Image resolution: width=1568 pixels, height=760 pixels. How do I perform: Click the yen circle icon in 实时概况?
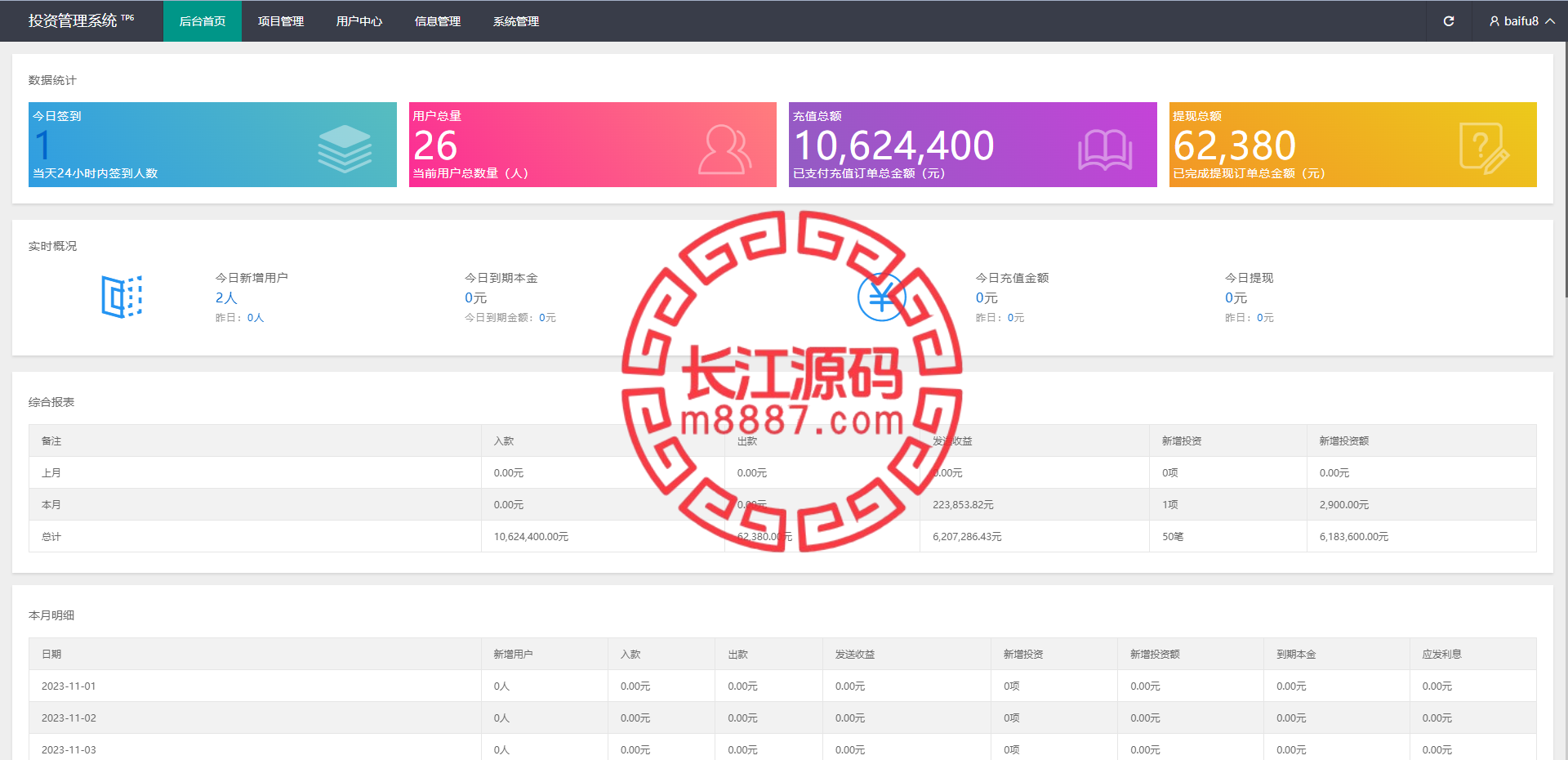click(x=881, y=297)
